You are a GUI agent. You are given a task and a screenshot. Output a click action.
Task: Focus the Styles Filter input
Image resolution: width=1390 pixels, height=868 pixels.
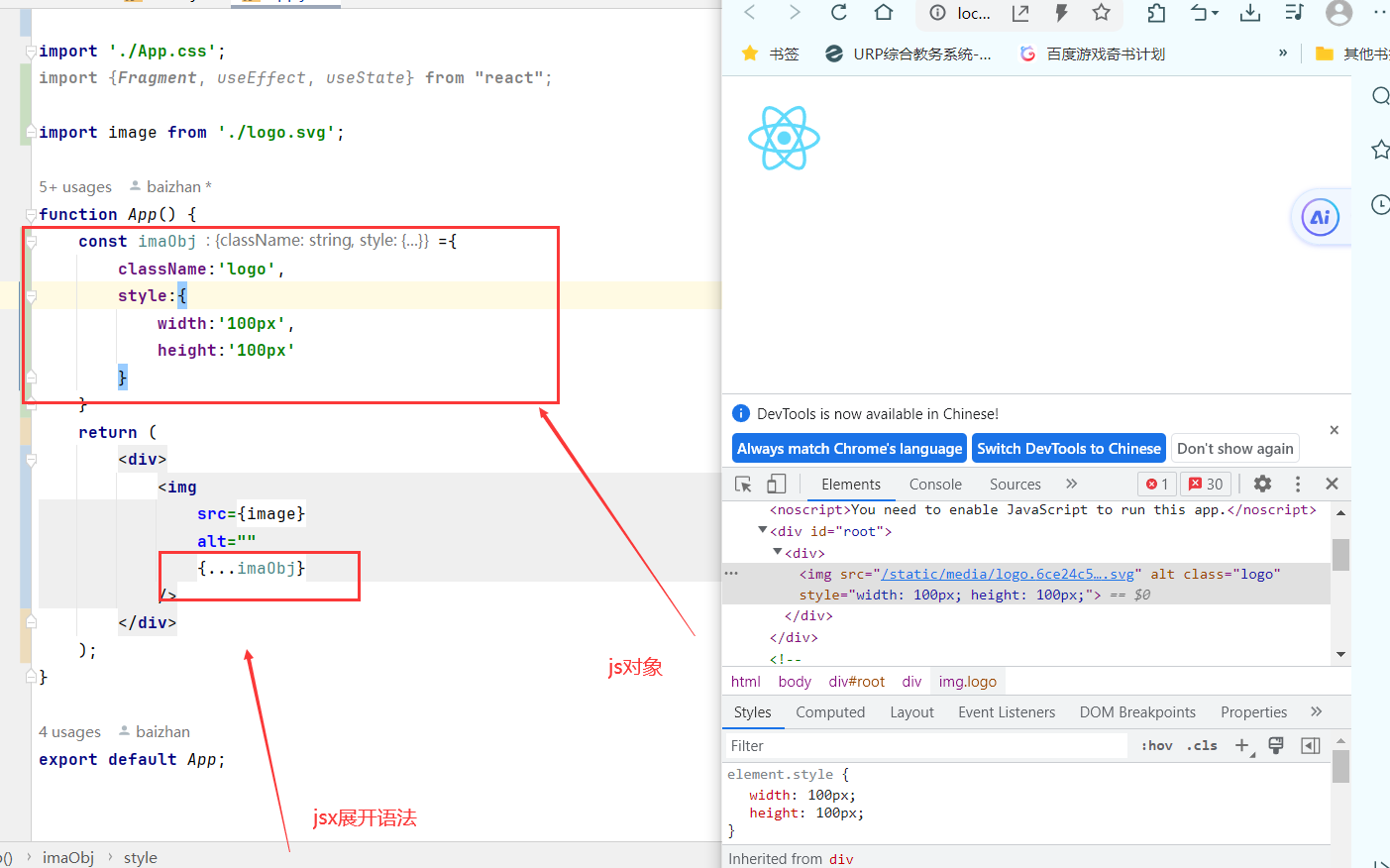[x=924, y=746]
